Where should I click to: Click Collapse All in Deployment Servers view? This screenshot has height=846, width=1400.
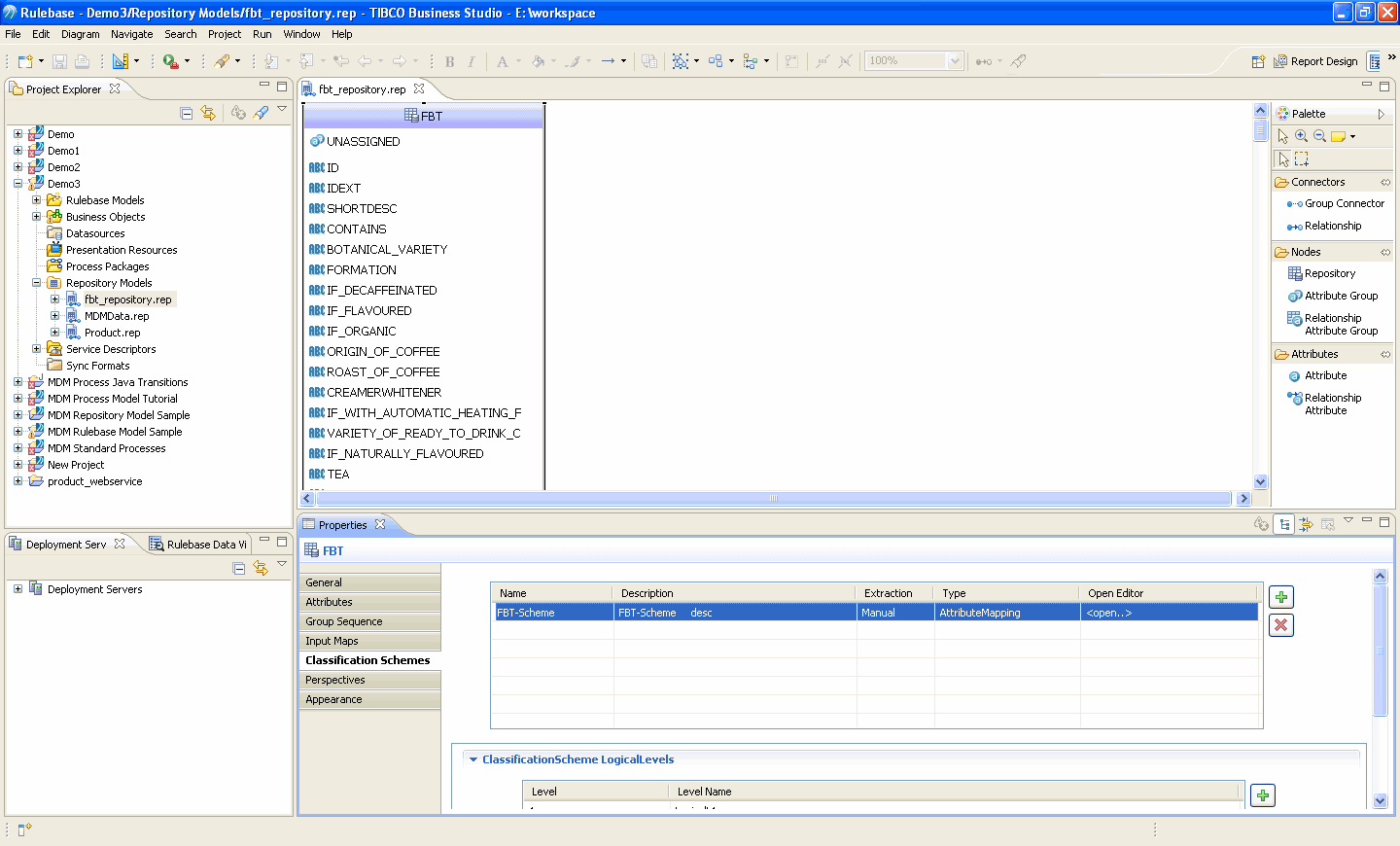click(239, 568)
